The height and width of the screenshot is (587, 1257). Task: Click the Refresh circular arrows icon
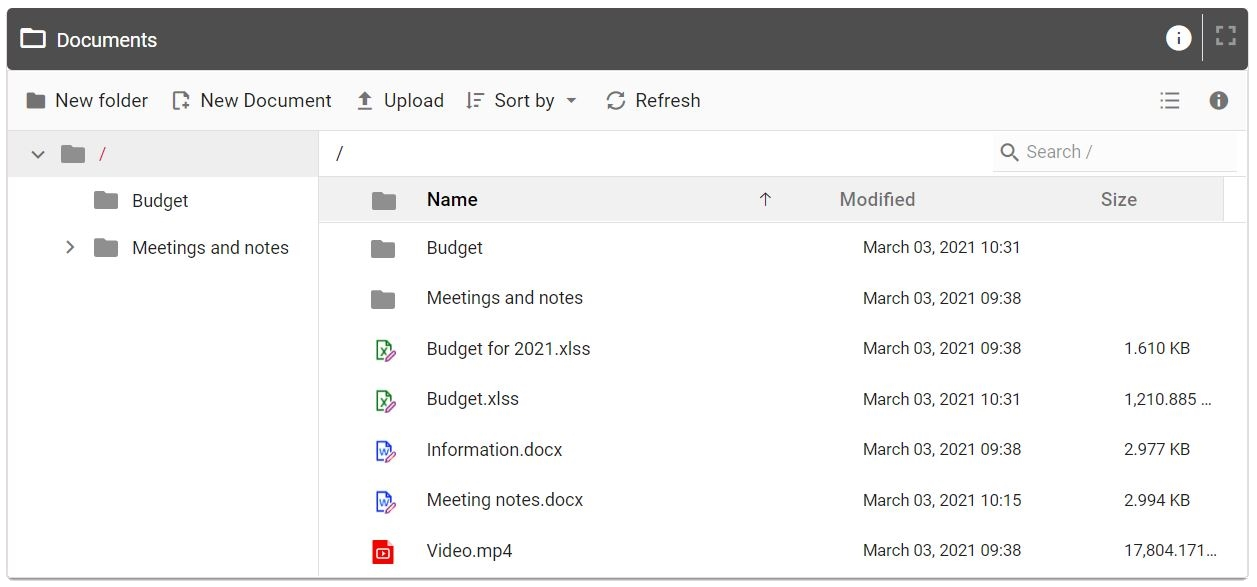coord(616,101)
